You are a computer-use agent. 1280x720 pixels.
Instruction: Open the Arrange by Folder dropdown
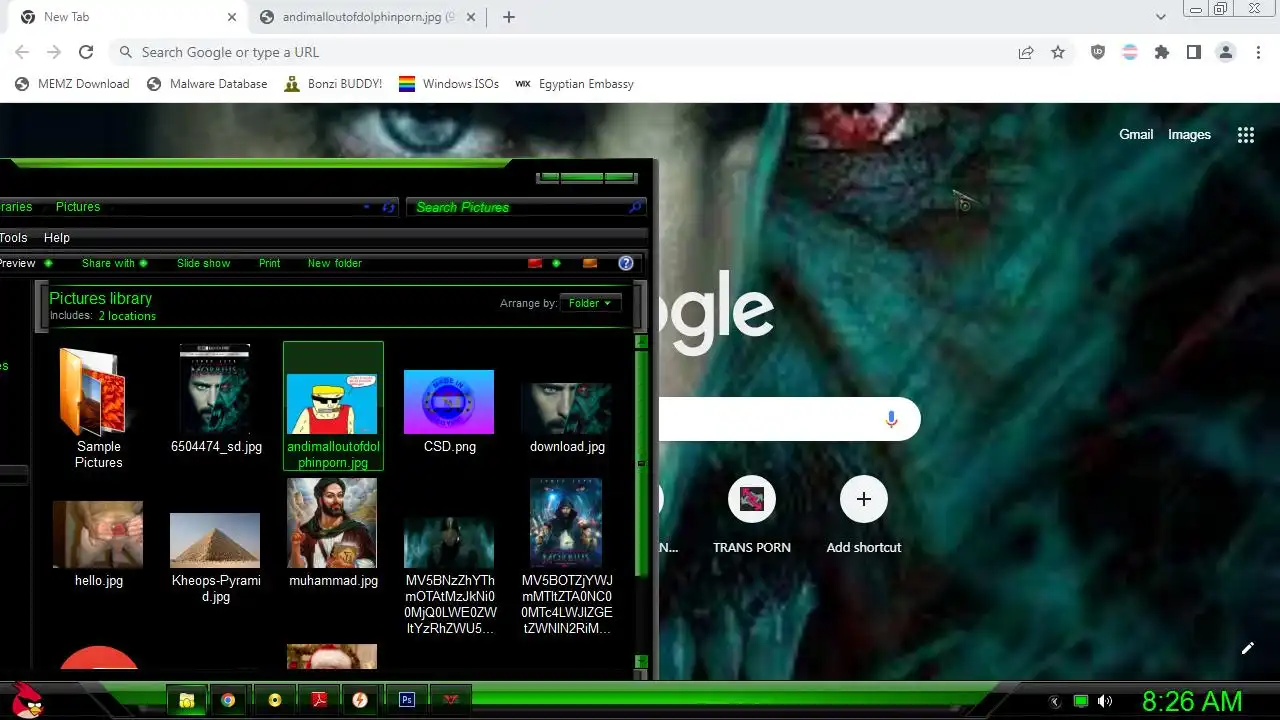tap(590, 303)
